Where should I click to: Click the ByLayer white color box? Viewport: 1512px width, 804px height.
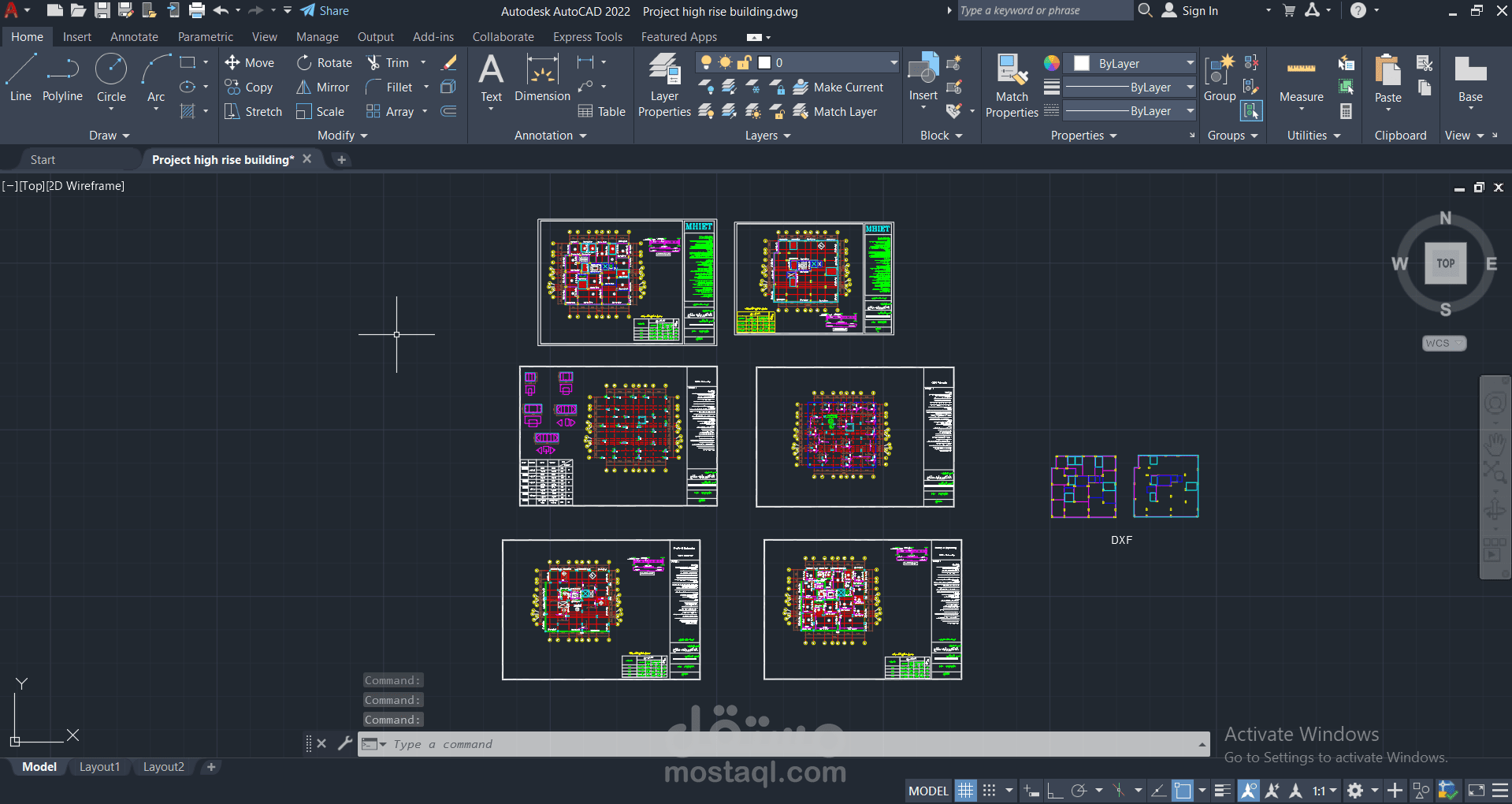(1082, 63)
